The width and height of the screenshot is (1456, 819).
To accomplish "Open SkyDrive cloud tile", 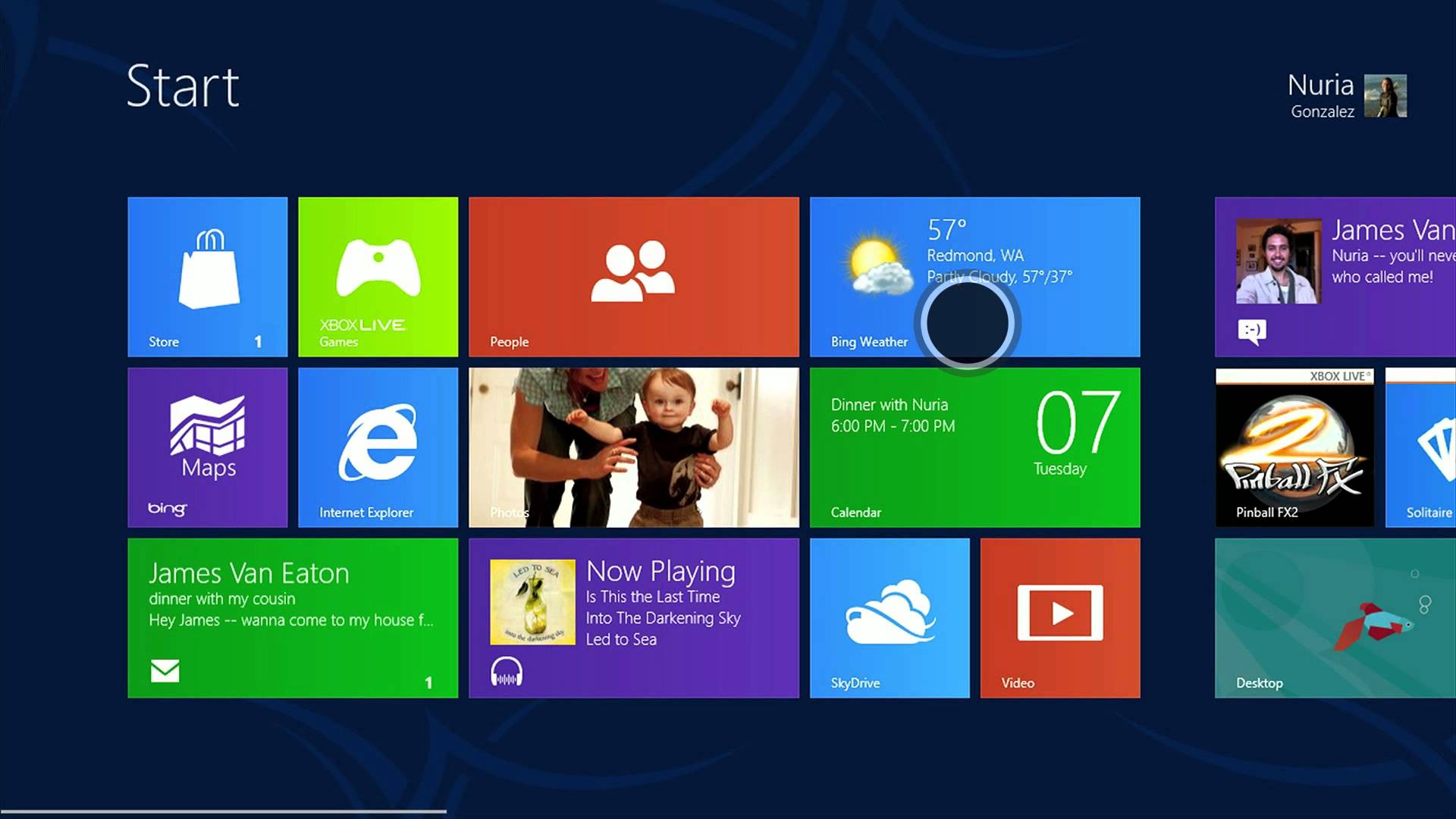I will coord(889,618).
